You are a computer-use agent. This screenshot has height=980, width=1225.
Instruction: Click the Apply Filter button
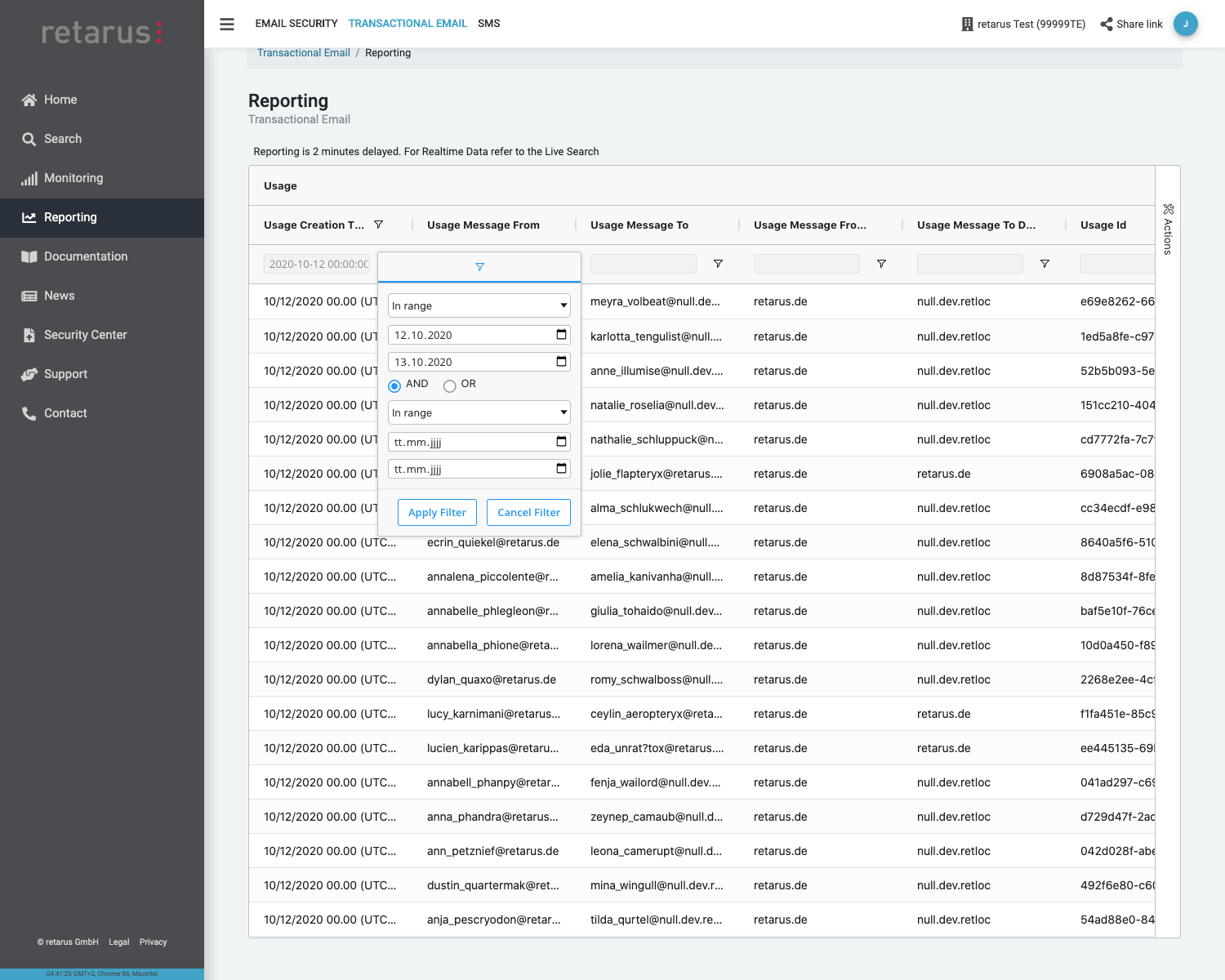pyautogui.click(x=437, y=513)
